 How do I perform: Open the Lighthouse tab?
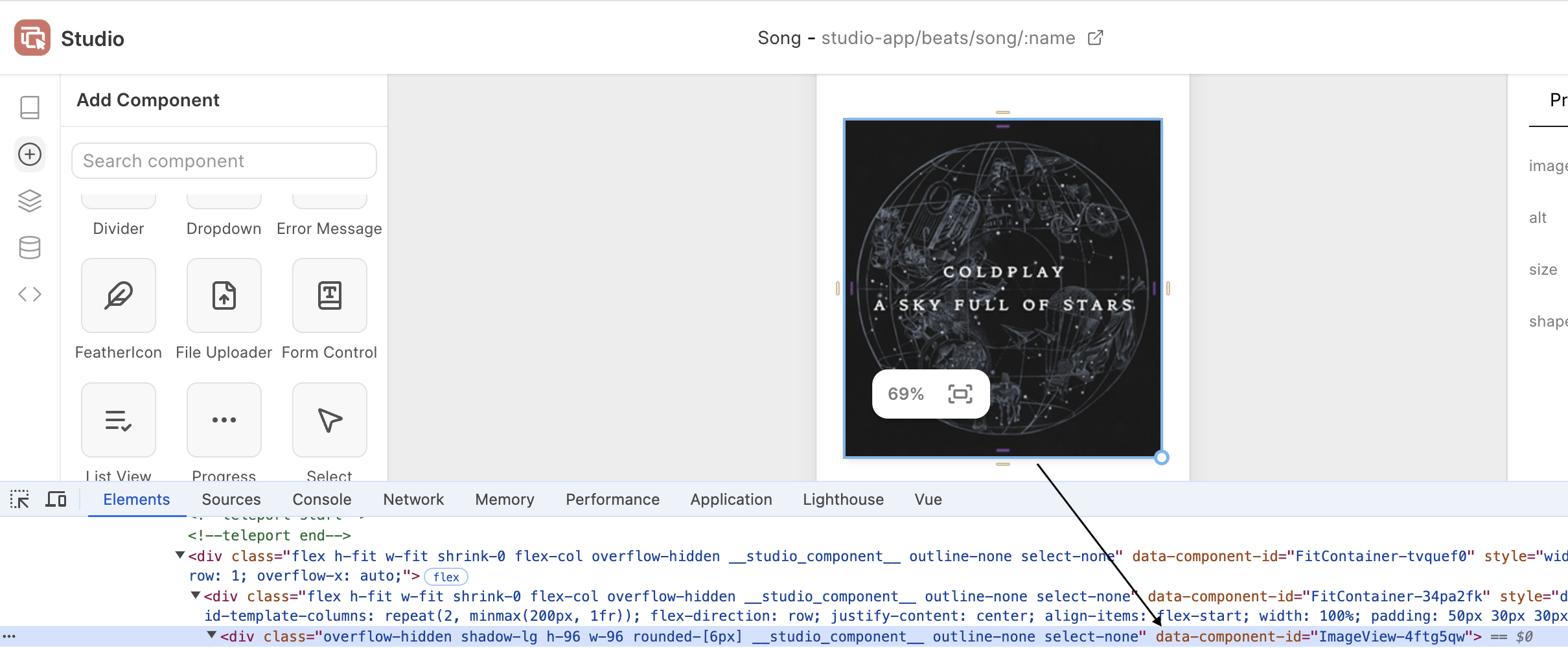[x=844, y=500]
